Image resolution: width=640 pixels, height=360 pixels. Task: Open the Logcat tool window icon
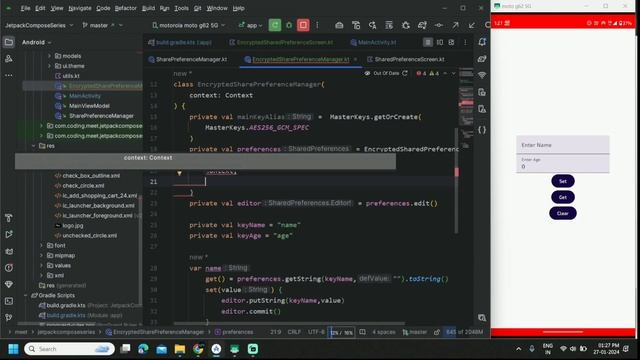pyautogui.click(x=9, y=251)
